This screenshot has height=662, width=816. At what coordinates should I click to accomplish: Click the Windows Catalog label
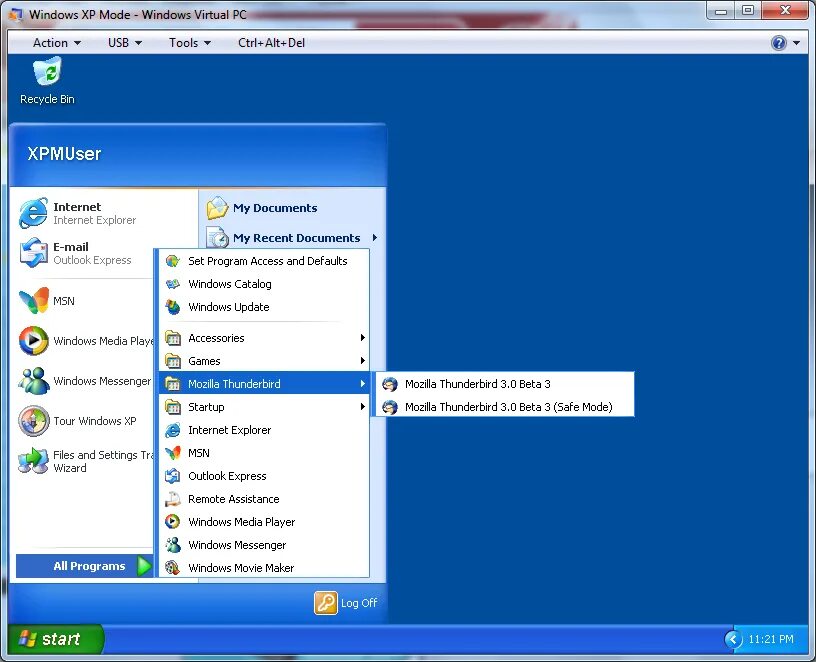230,284
